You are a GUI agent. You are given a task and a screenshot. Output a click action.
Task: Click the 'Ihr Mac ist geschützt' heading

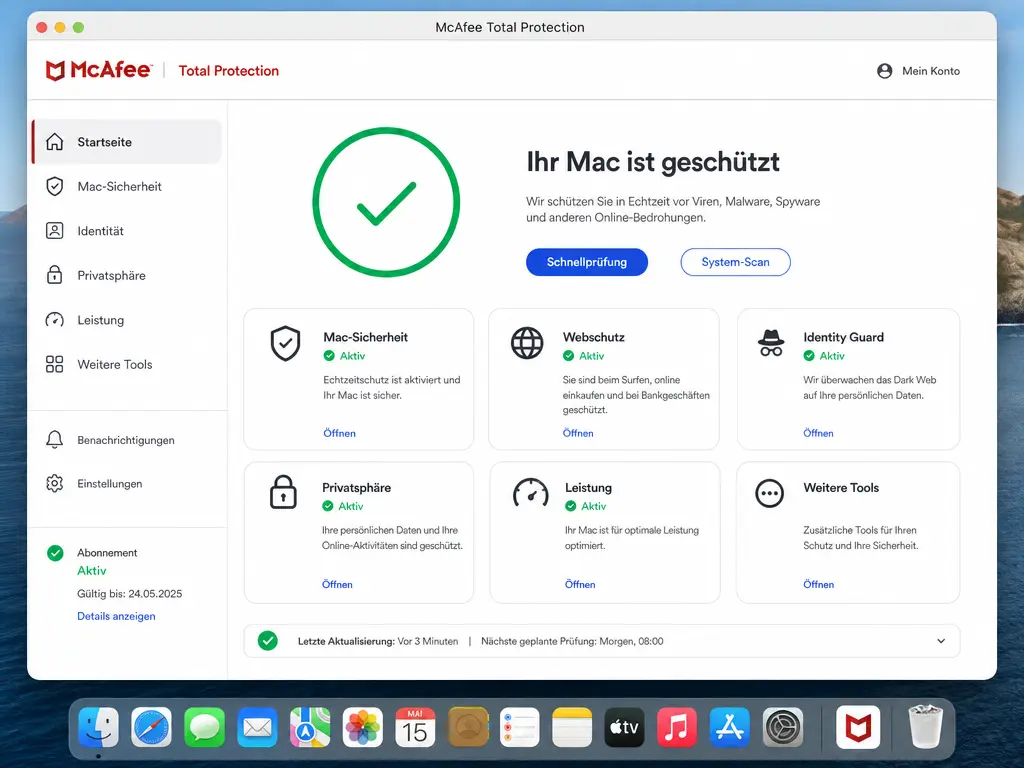coord(653,162)
